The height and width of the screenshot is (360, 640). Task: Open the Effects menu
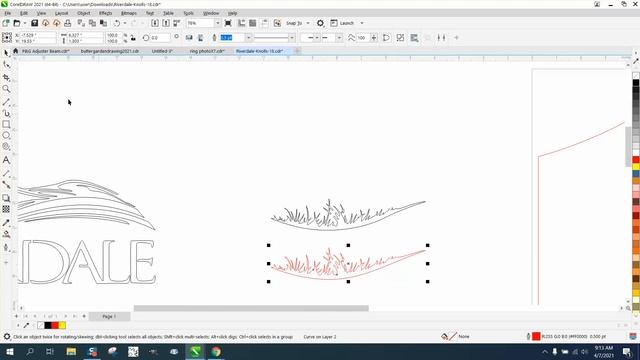(x=106, y=13)
